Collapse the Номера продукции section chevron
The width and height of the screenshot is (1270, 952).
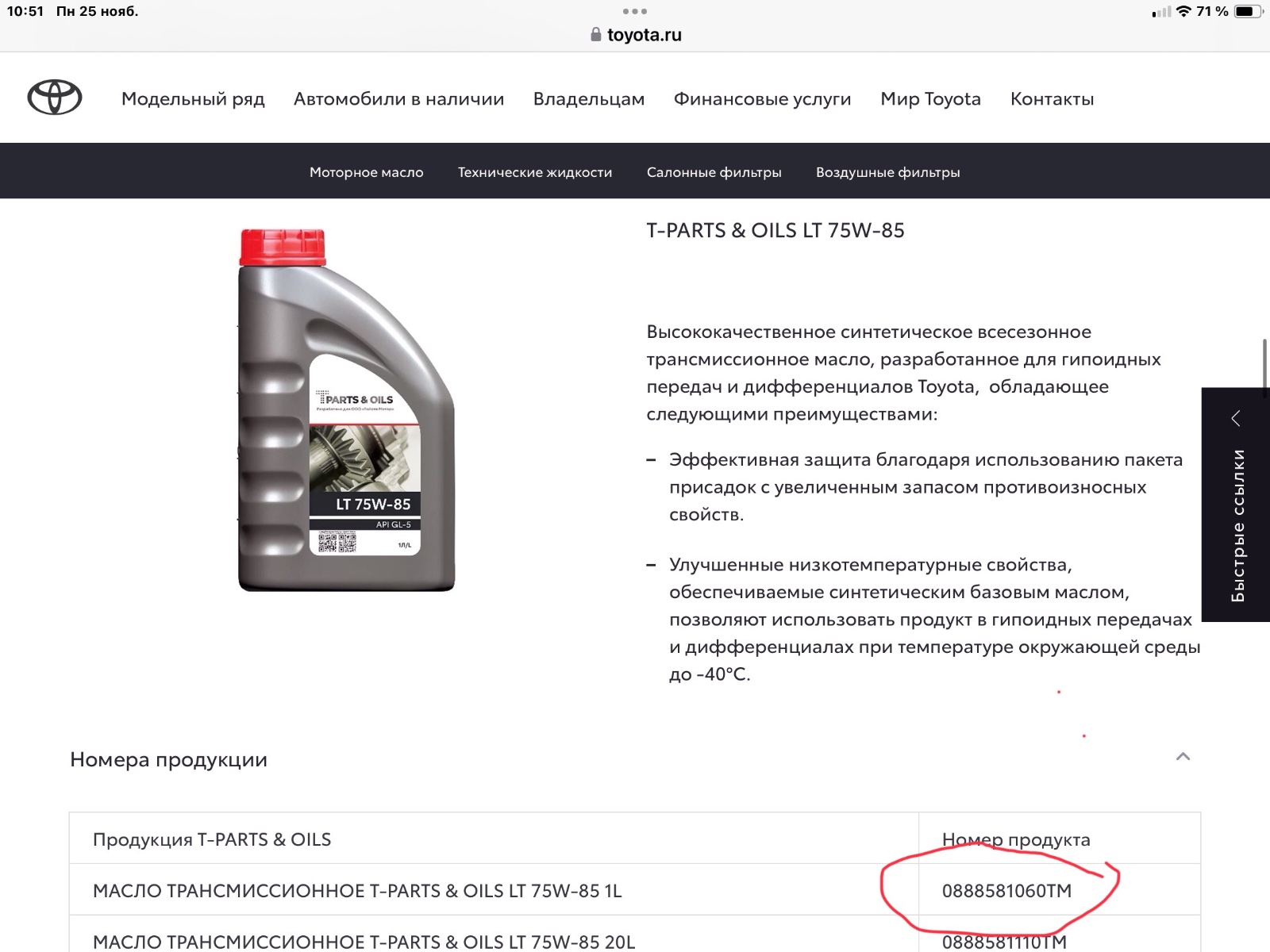(x=1183, y=757)
